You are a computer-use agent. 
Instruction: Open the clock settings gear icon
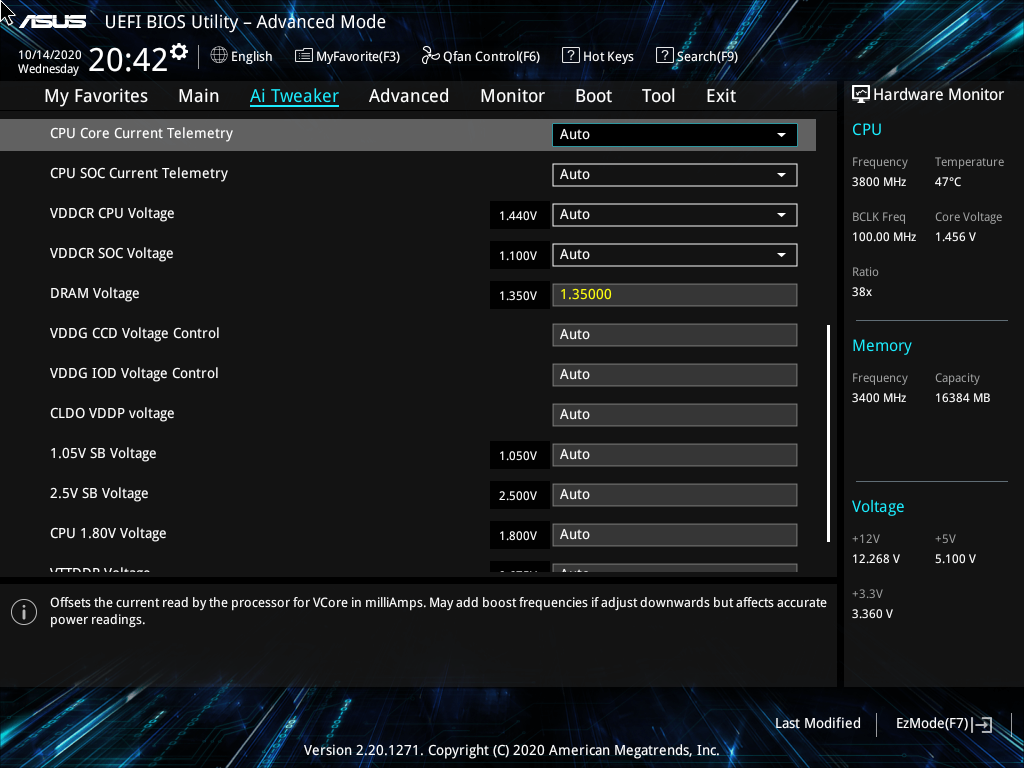point(179,52)
